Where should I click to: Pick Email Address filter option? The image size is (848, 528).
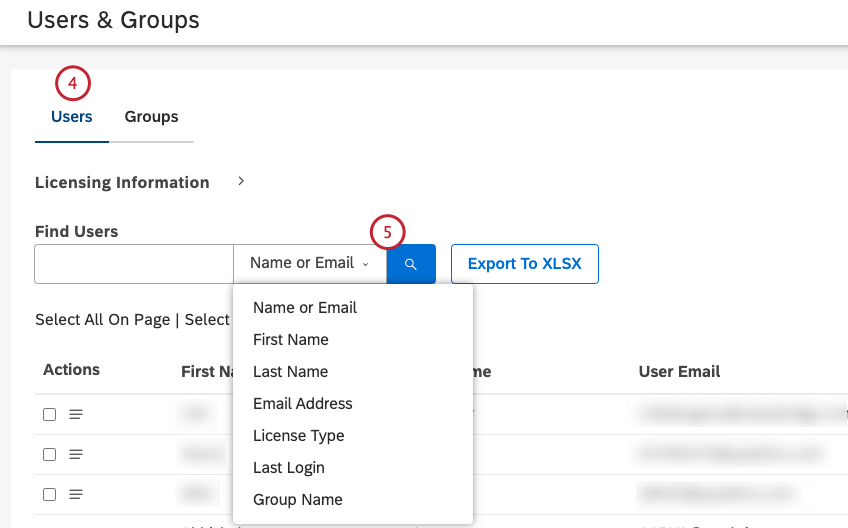303,404
